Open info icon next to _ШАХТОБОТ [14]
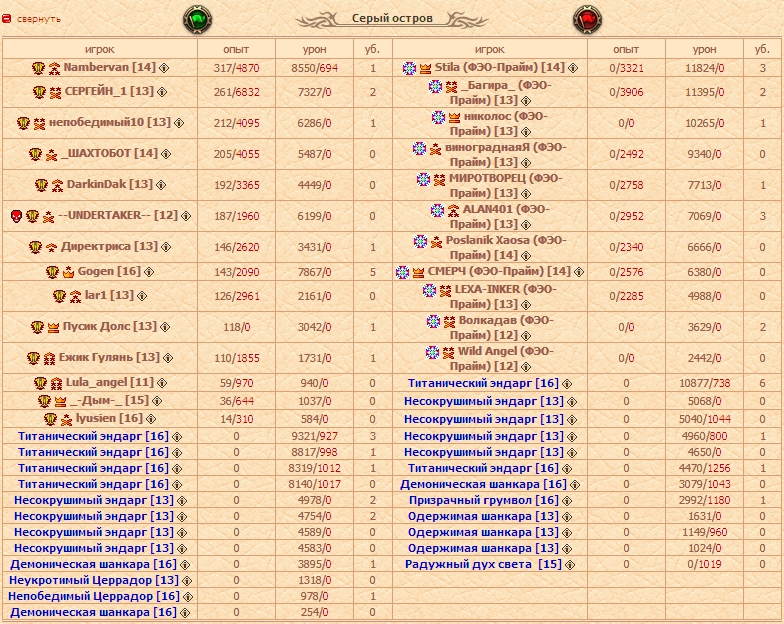Screen dimensions: 784x624 (x=166, y=154)
